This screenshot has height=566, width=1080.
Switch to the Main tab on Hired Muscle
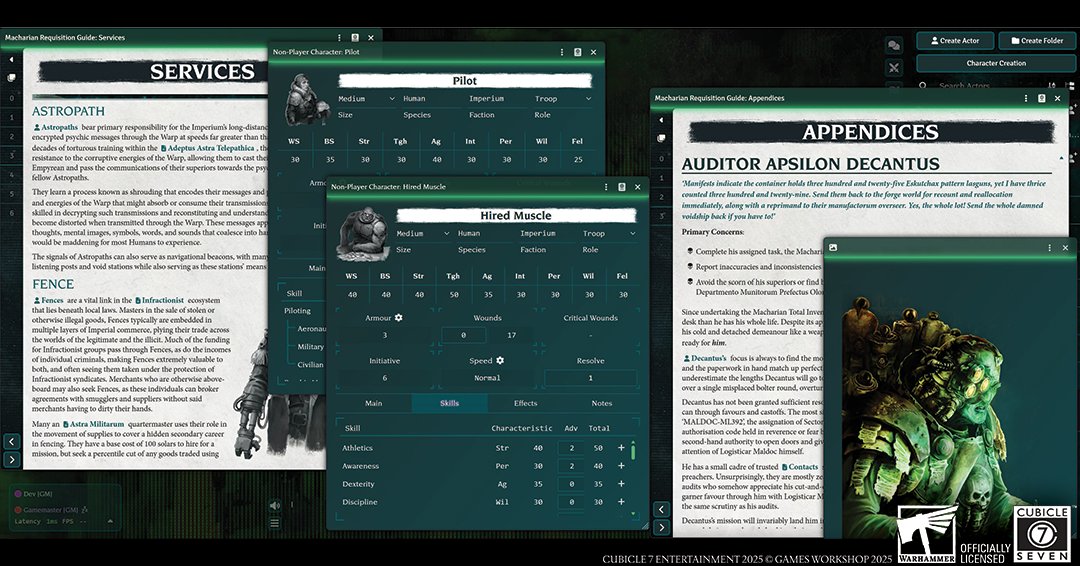click(373, 403)
